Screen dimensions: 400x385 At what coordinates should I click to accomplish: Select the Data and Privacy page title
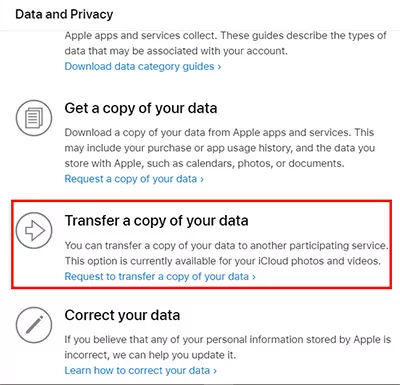coord(64,14)
